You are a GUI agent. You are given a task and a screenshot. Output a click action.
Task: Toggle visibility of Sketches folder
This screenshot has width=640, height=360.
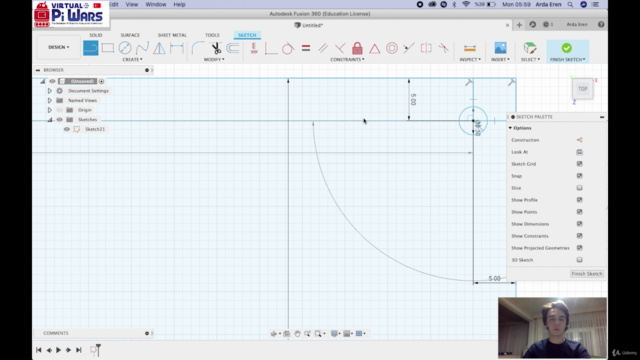pyautogui.click(x=60, y=120)
